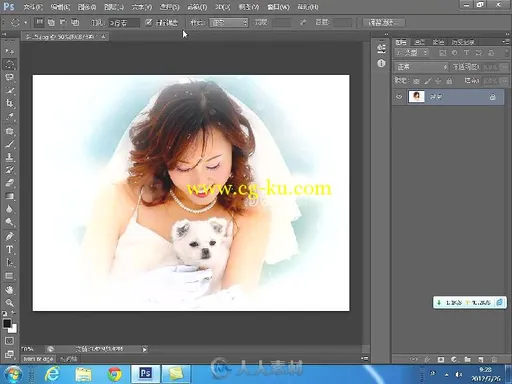Viewport: 512px width, 384px height.
Task: Choose Intersect with selection mode
Action: pos(76,22)
